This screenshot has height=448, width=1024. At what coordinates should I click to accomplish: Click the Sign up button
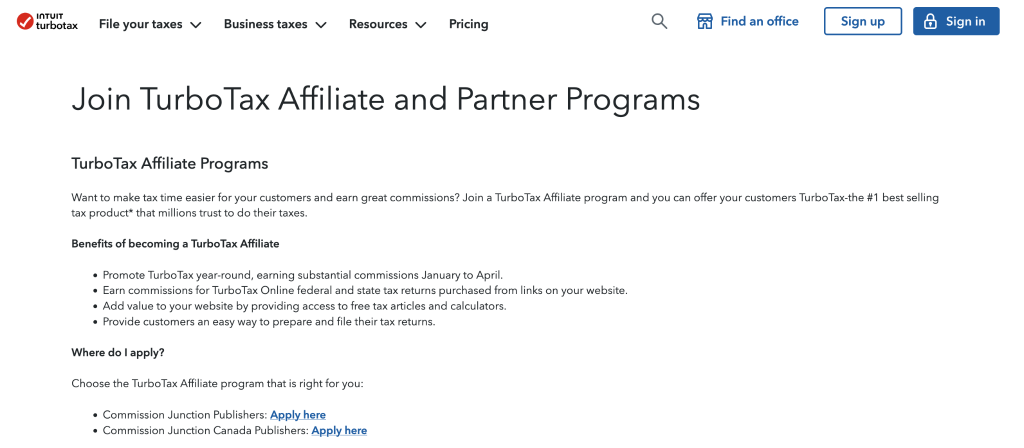tap(863, 21)
